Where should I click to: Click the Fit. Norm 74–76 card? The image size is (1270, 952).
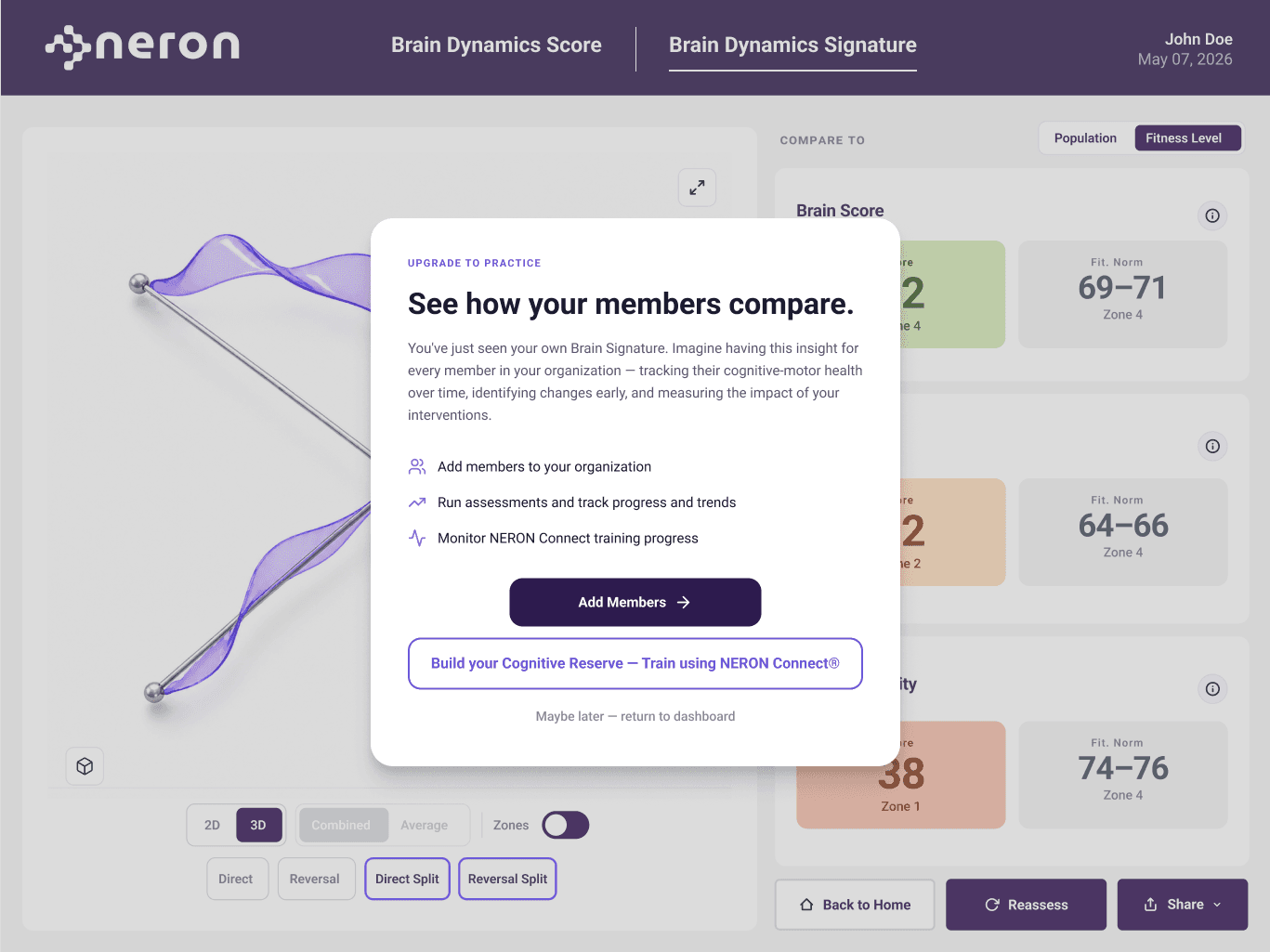pos(1123,775)
